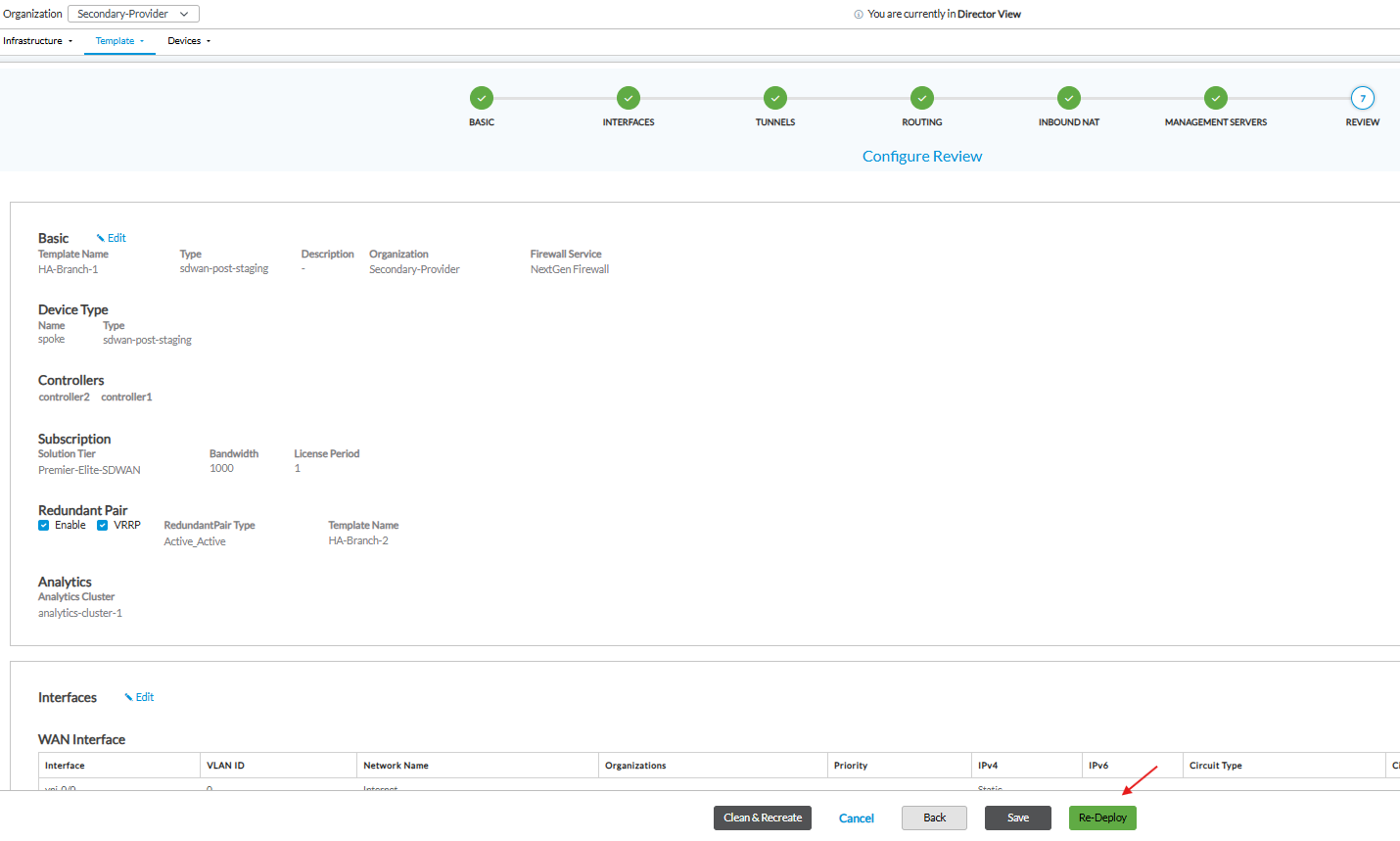Click the NextGen Firewall value
This screenshot has height=841, width=1400.
coord(570,269)
